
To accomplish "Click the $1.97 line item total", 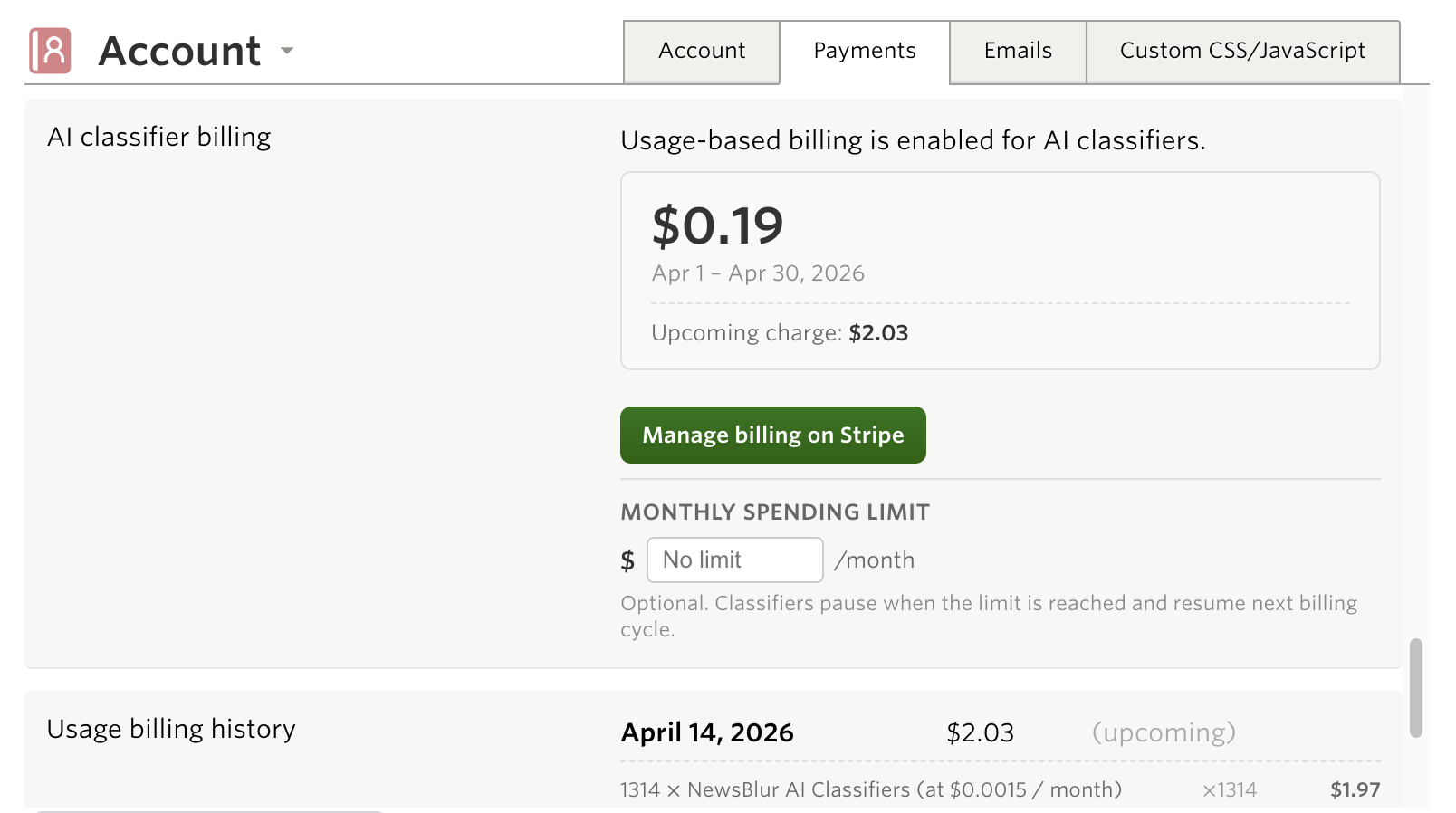I will coord(1355,789).
